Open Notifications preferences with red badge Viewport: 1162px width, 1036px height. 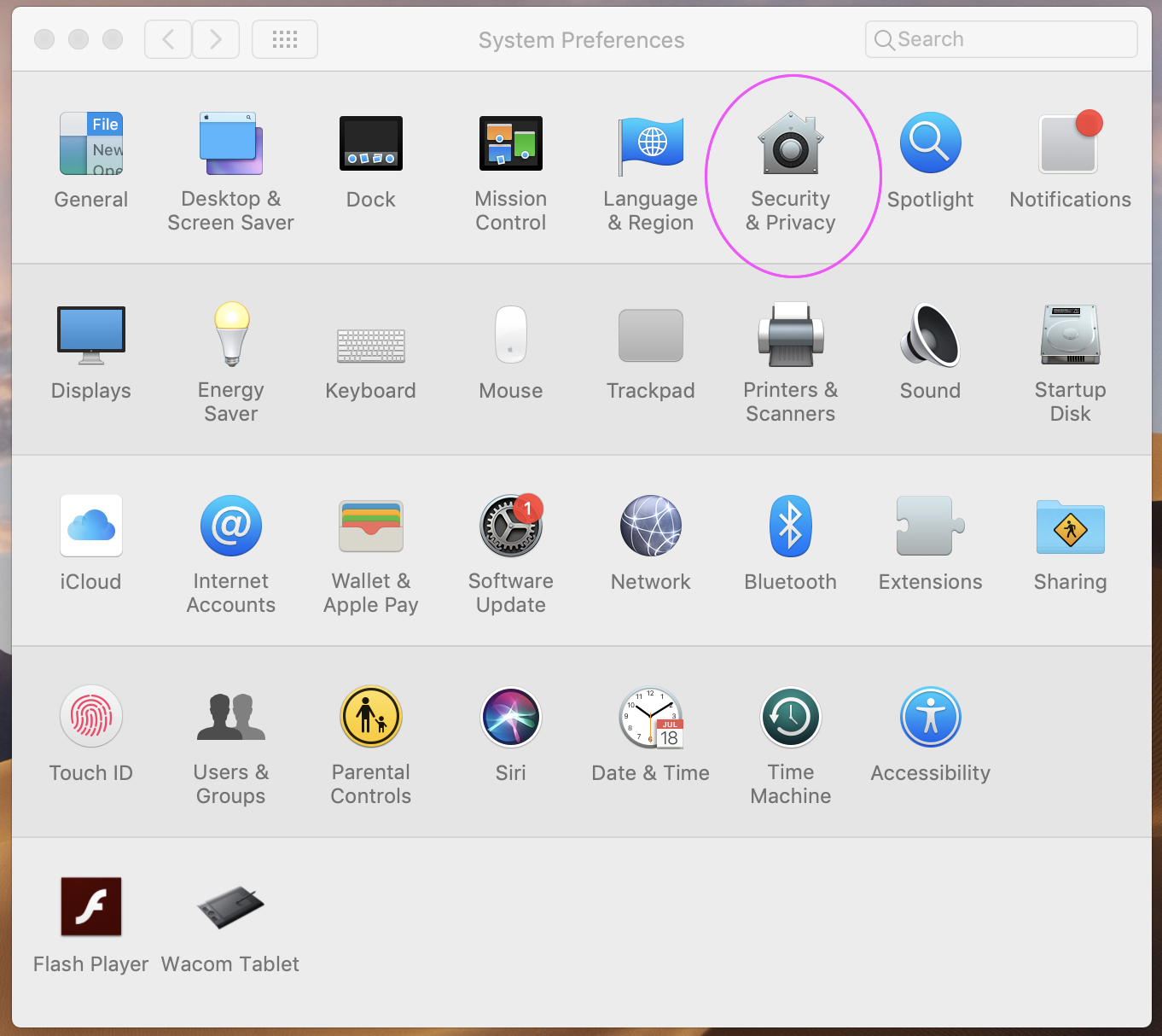[1070, 144]
